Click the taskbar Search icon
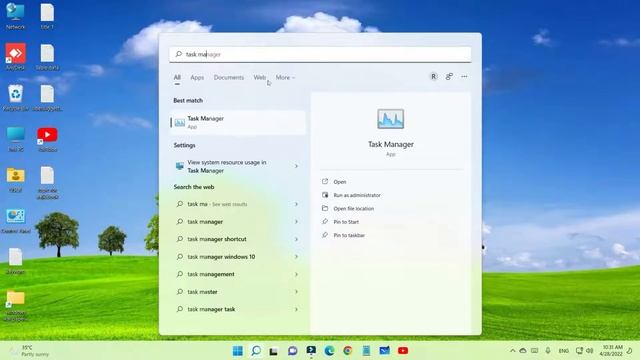640x360 pixels. click(x=256, y=351)
